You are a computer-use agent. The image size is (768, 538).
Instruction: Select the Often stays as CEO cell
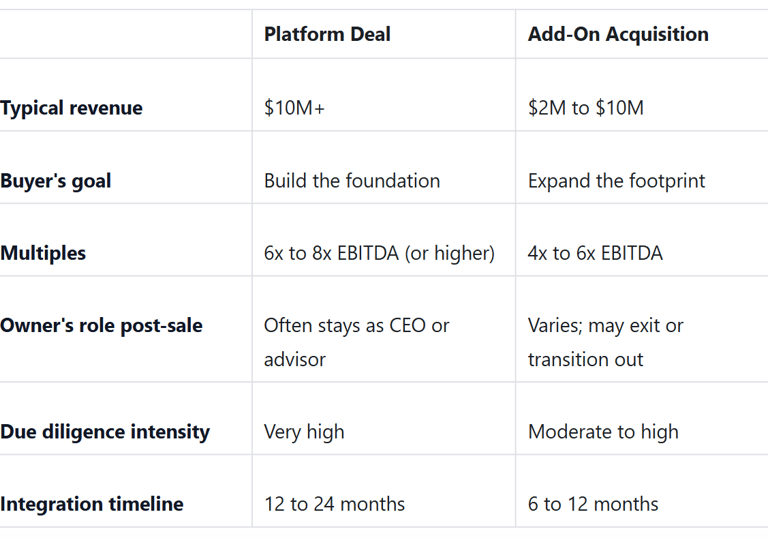(x=356, y=342)
